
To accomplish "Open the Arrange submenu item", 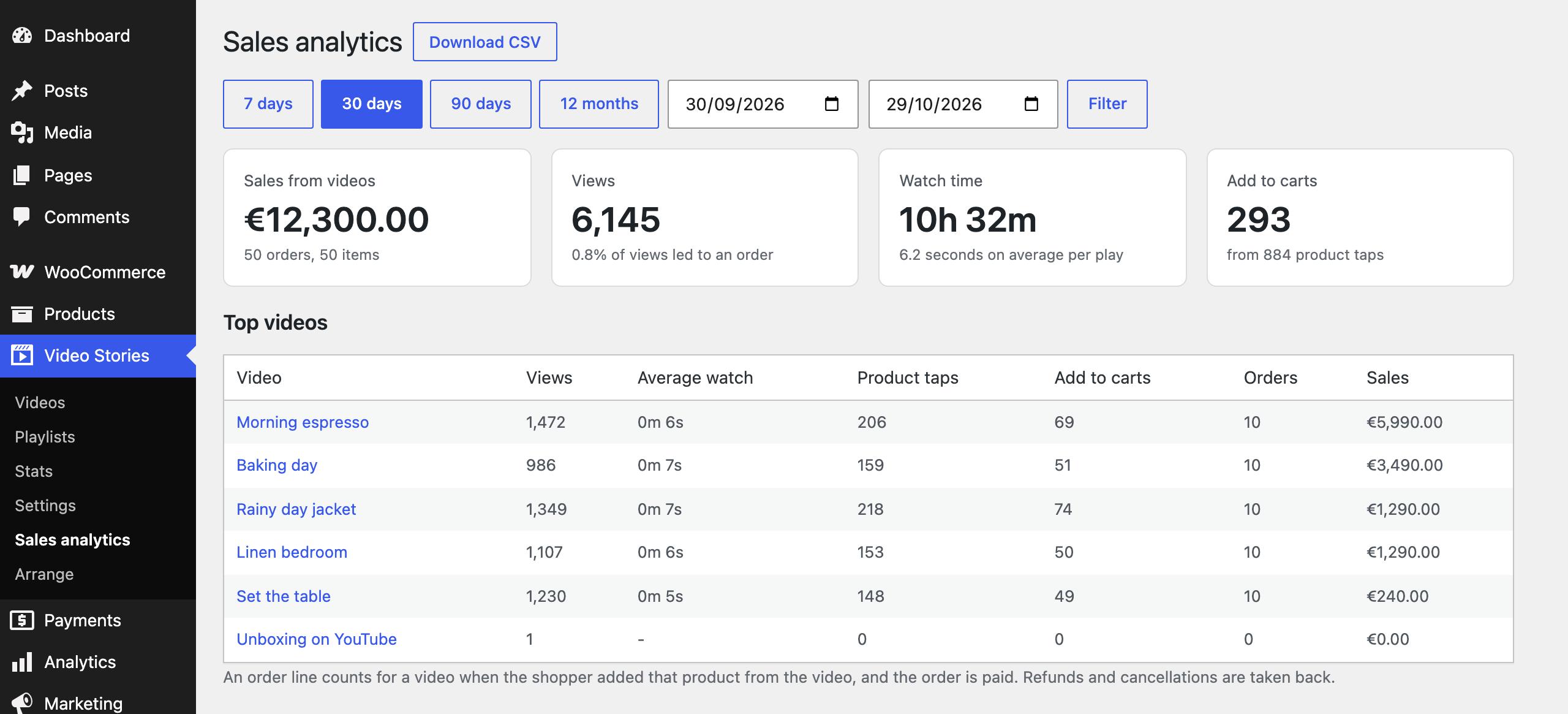I will click(x=44, y=574).
